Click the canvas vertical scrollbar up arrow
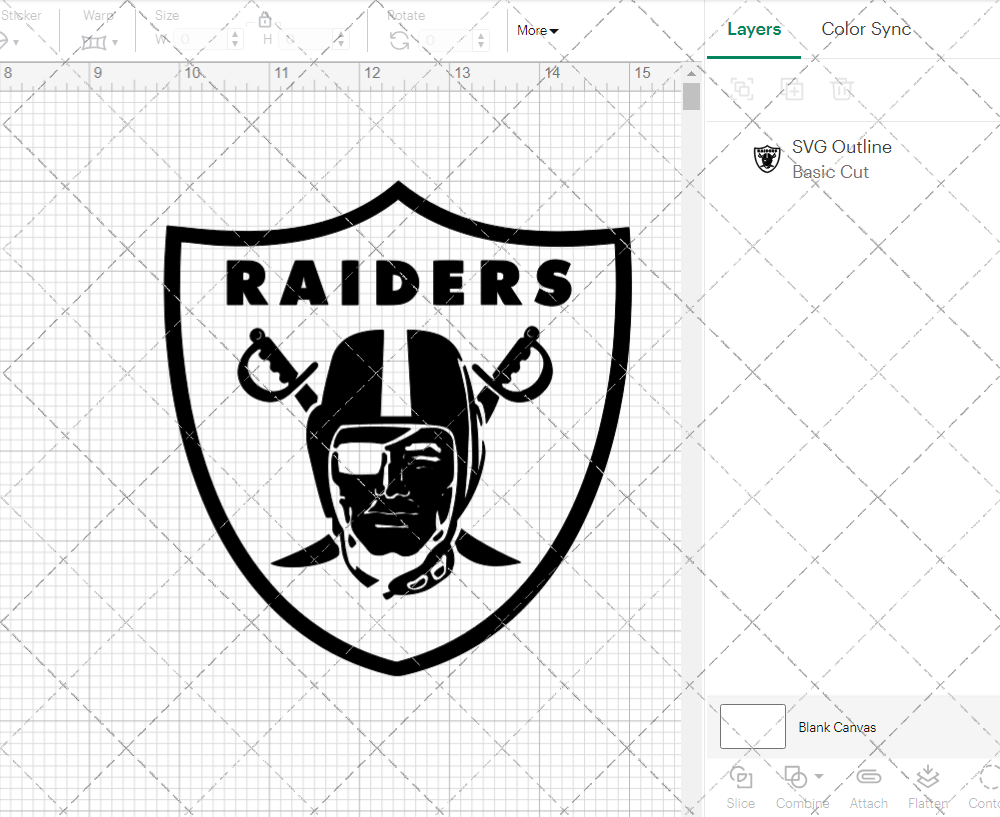 pos(691,73)
